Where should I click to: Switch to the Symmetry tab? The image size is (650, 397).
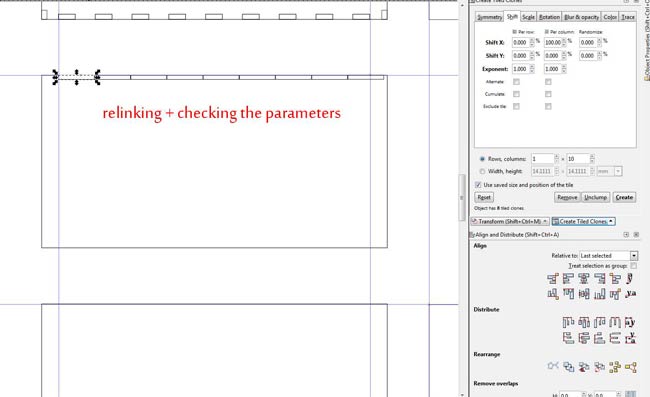(x=489, y=17)
